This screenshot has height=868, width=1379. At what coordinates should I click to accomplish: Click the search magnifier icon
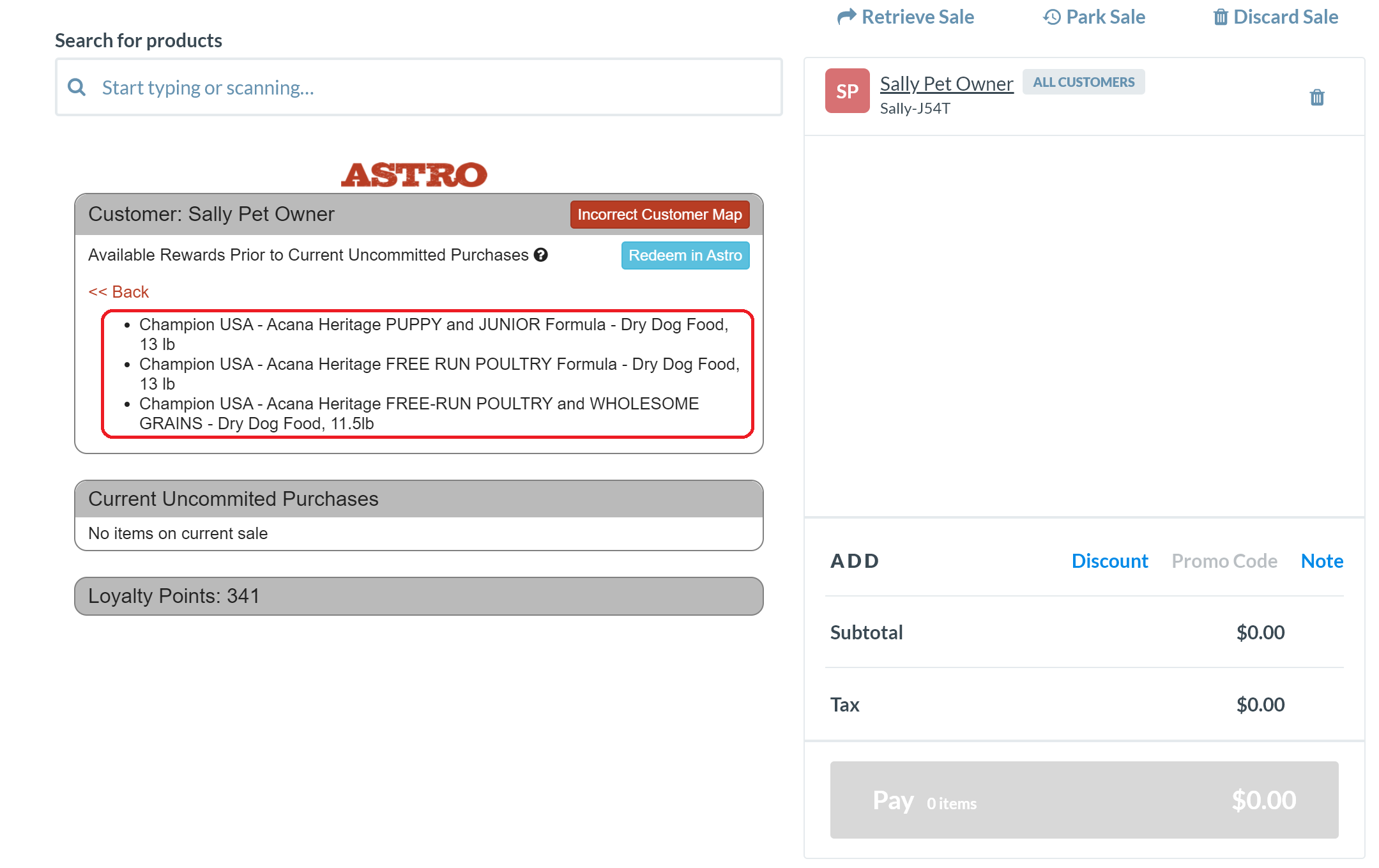[x=77, y=88]
